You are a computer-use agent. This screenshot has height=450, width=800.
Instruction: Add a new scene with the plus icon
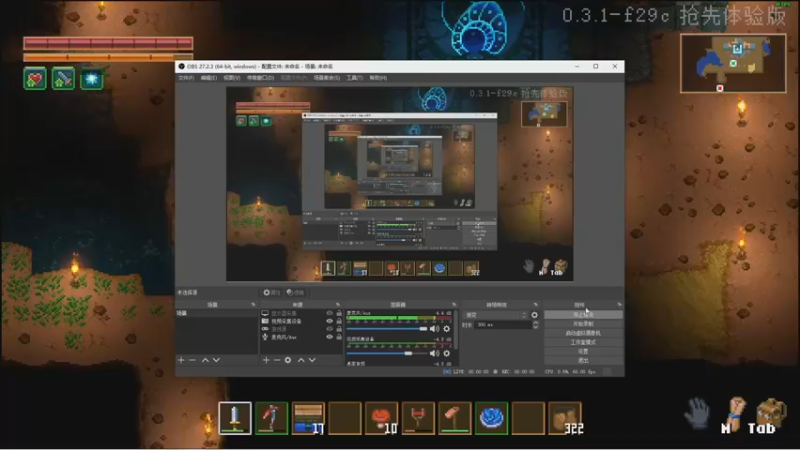(181, 360)
